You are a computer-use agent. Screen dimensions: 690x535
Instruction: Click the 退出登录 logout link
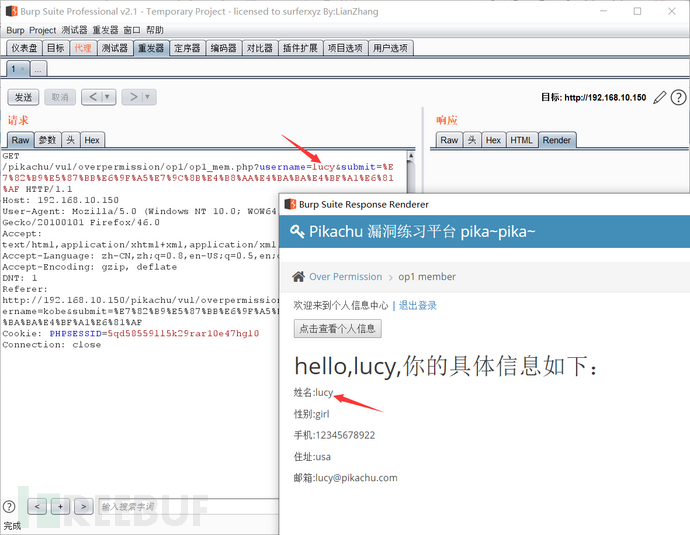point(418,305)
